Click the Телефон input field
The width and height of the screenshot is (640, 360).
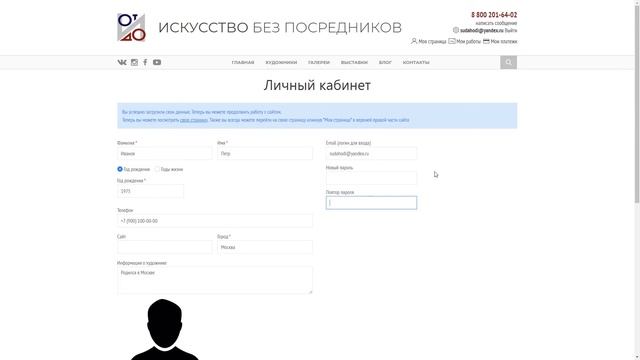coord(215,221)
